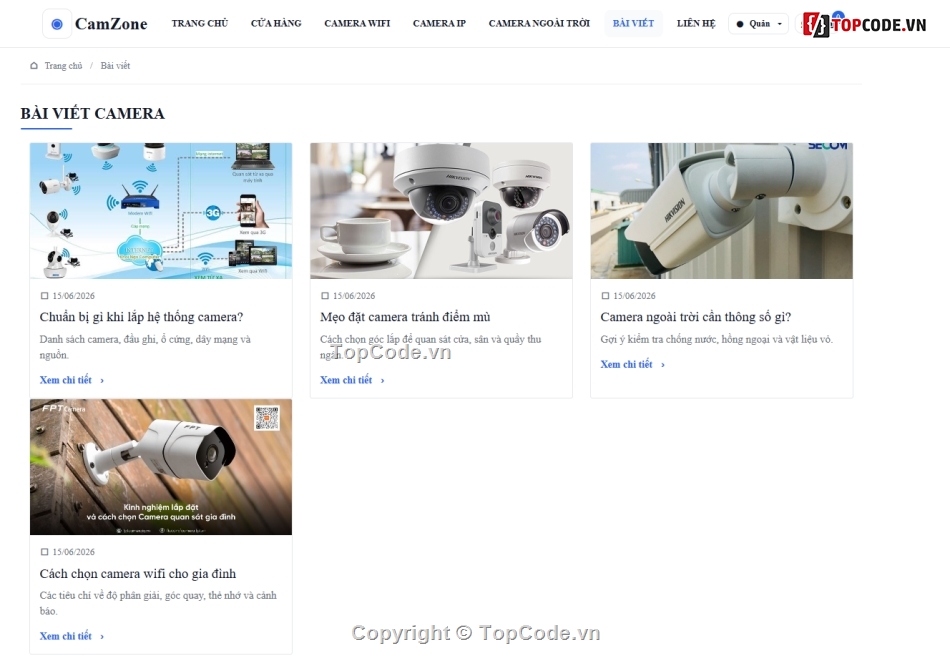Click the CamZone logo icon
The image size is (950, 666).
click(x=57, y=24)
